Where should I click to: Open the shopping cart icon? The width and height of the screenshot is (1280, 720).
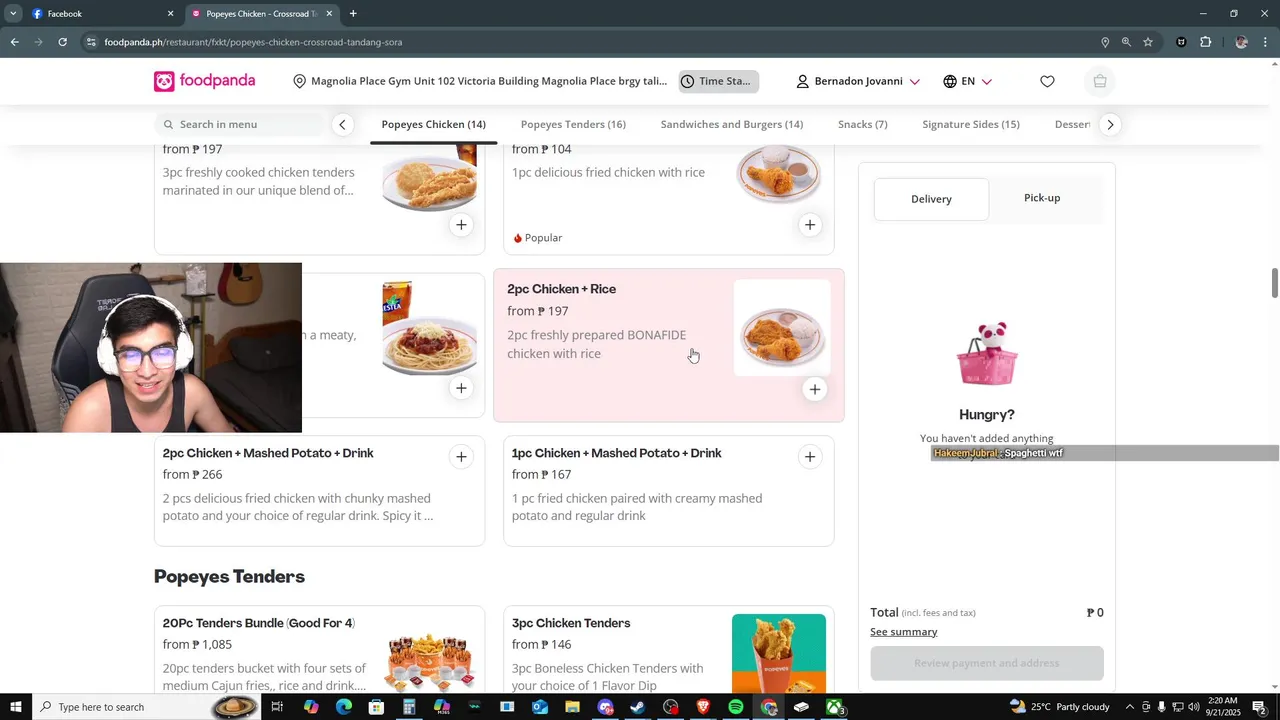pos(1100,81)
